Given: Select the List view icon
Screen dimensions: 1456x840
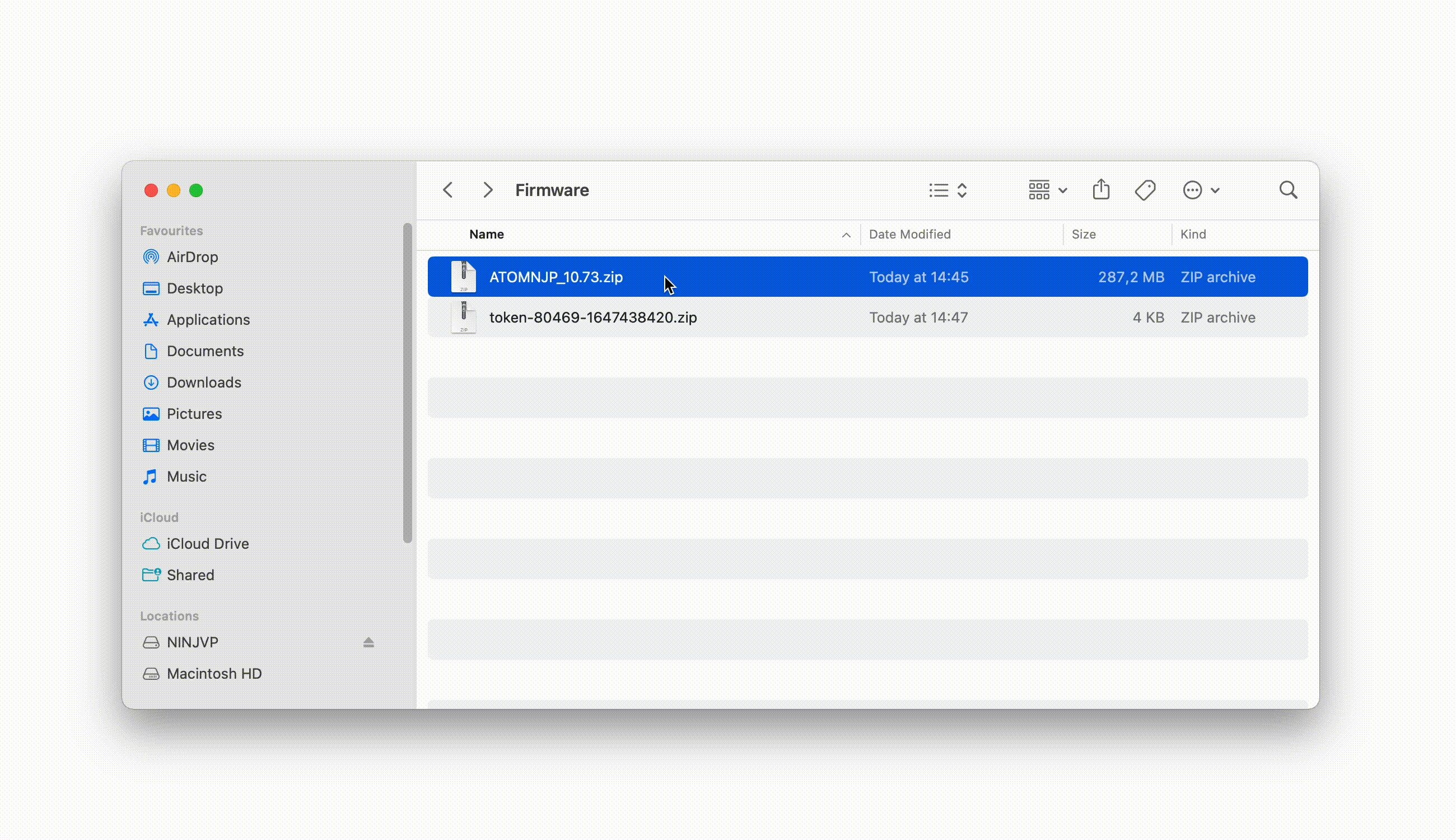Looking at the screenshot, I should [939, 190].
